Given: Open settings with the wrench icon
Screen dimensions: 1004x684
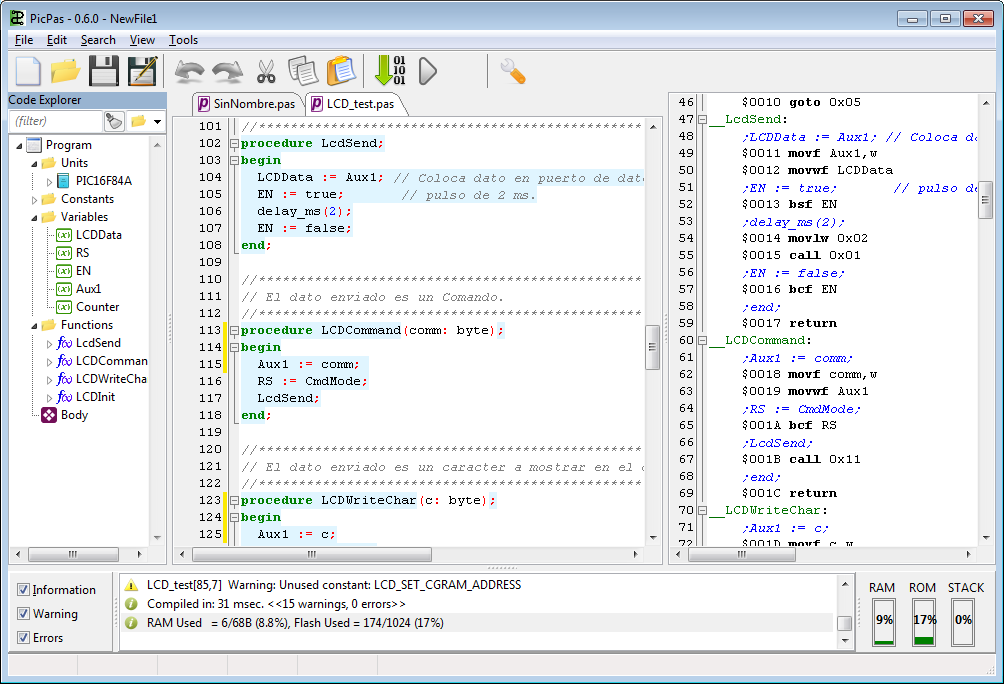Looking at the screenshot, I should coord(512,71).
